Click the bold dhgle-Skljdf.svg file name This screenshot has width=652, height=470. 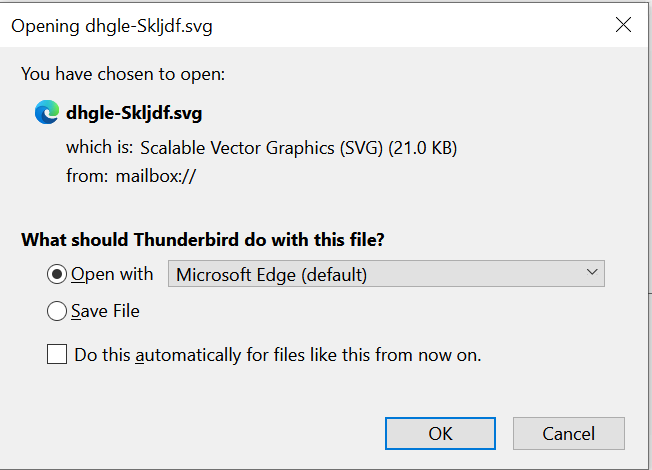(x=134, y=114)
